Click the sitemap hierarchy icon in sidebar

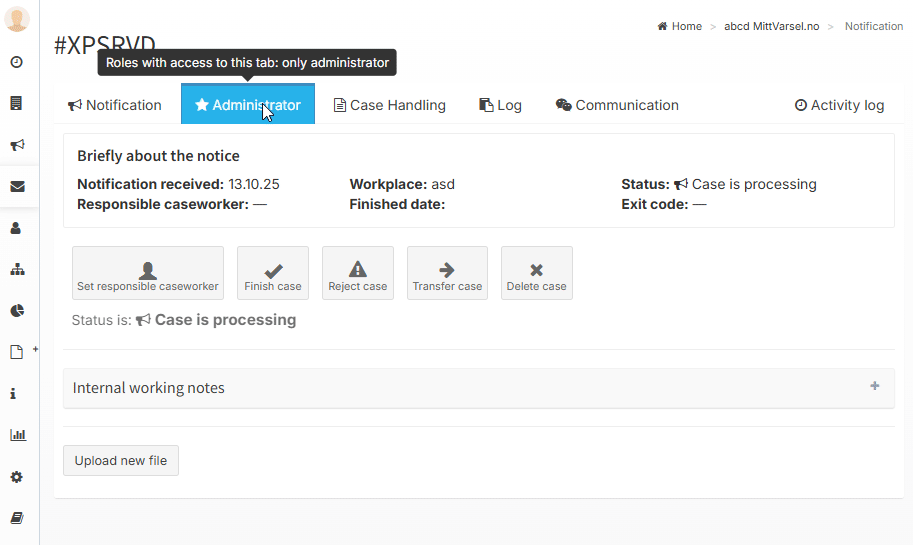(x=17, y=269)
